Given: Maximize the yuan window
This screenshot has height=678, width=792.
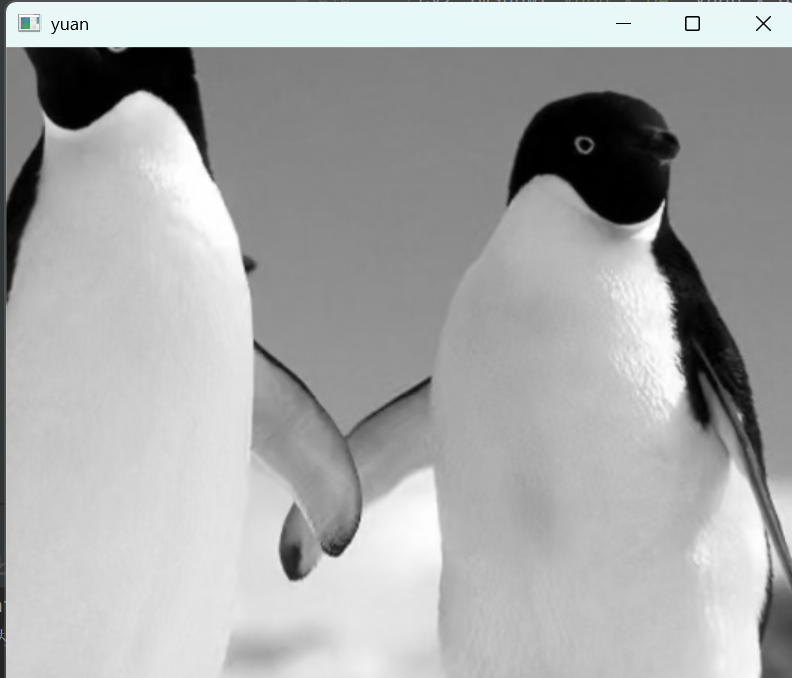Looking at the screenshot, I should tap(692, 24).
